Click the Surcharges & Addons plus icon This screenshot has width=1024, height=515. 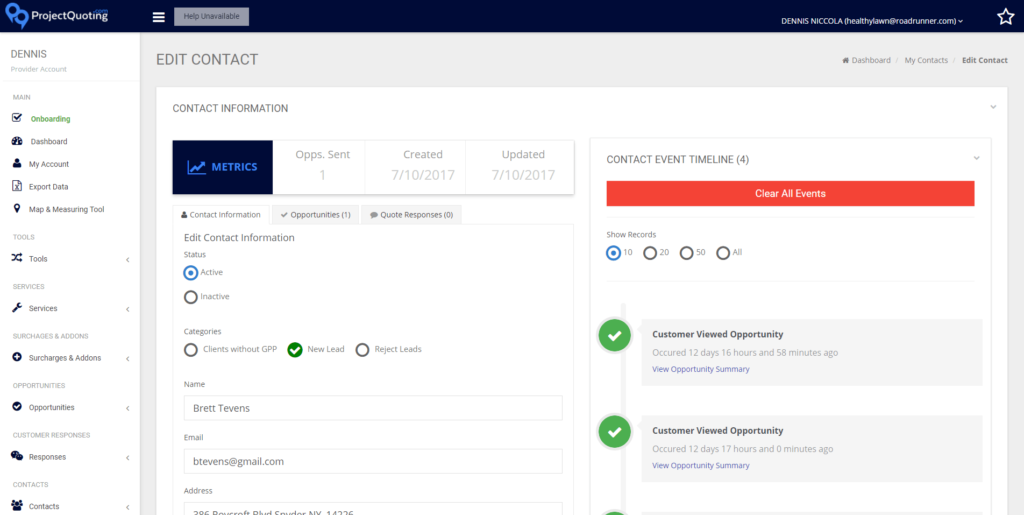[17, 357]
